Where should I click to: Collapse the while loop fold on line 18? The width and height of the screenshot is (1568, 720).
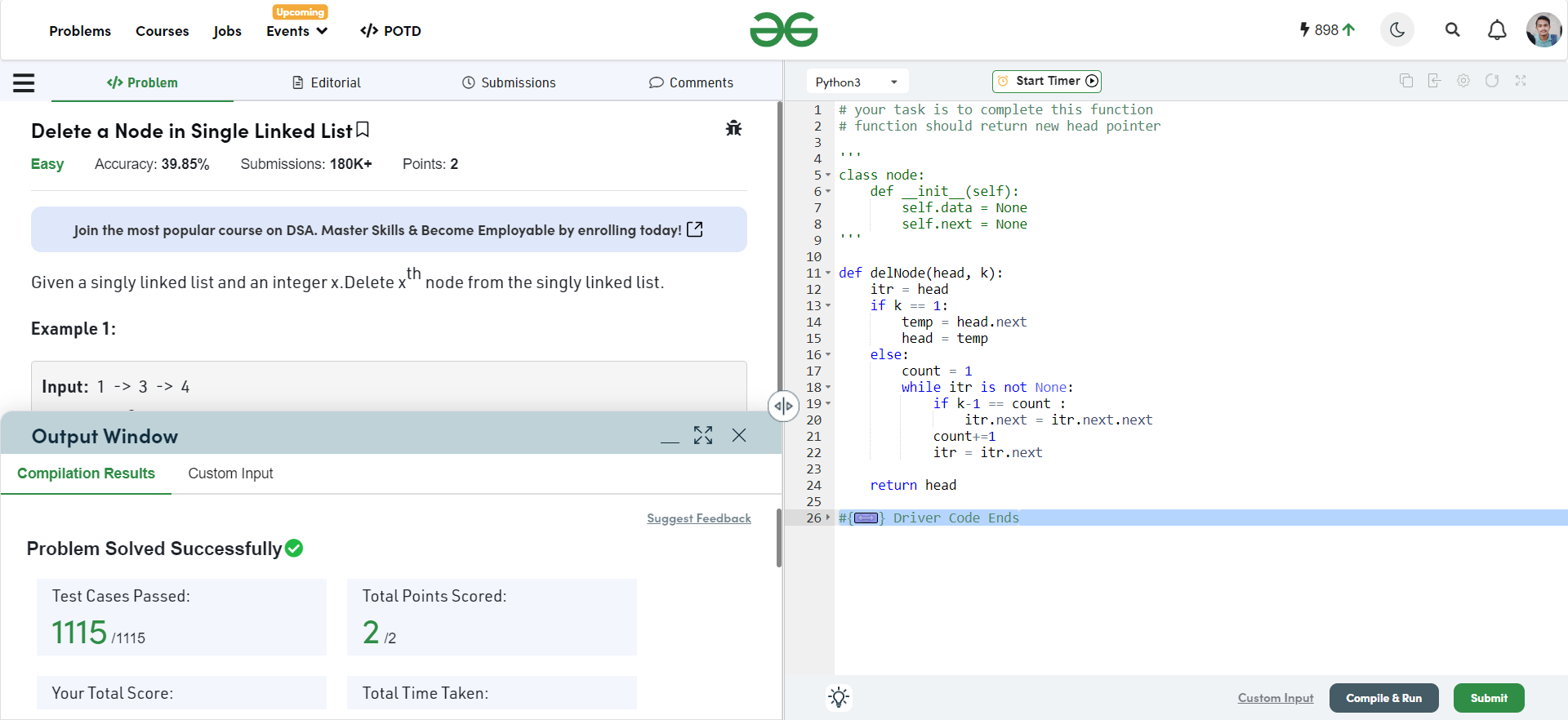[828, 387]
